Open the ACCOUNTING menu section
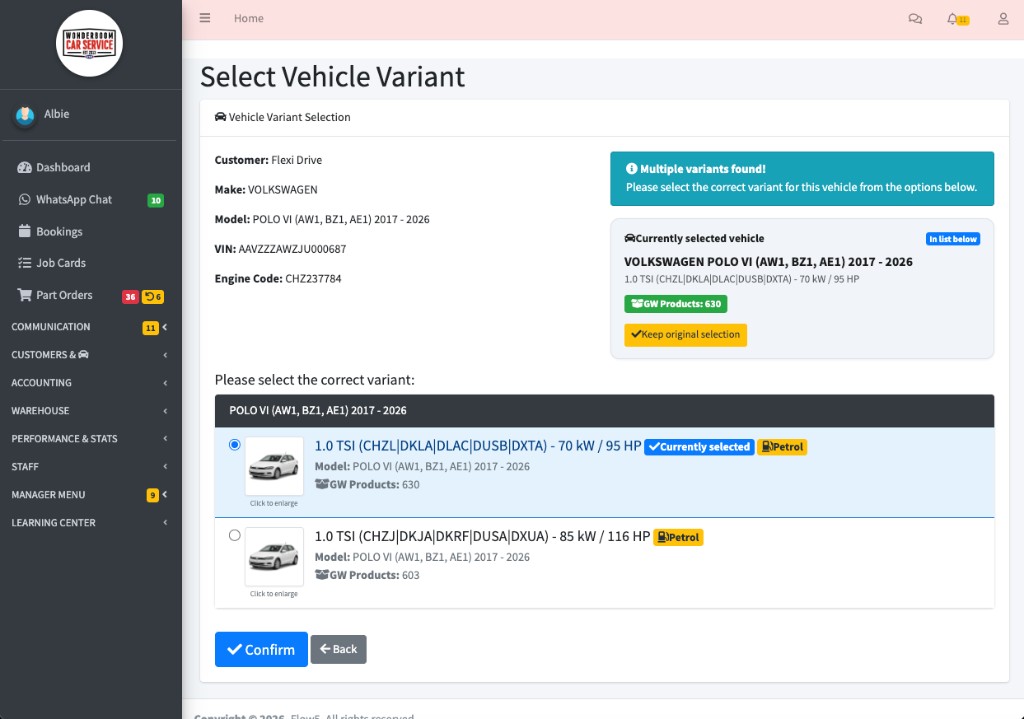The width and height of the screenshot is (1024, 719). tap(89, 383)
